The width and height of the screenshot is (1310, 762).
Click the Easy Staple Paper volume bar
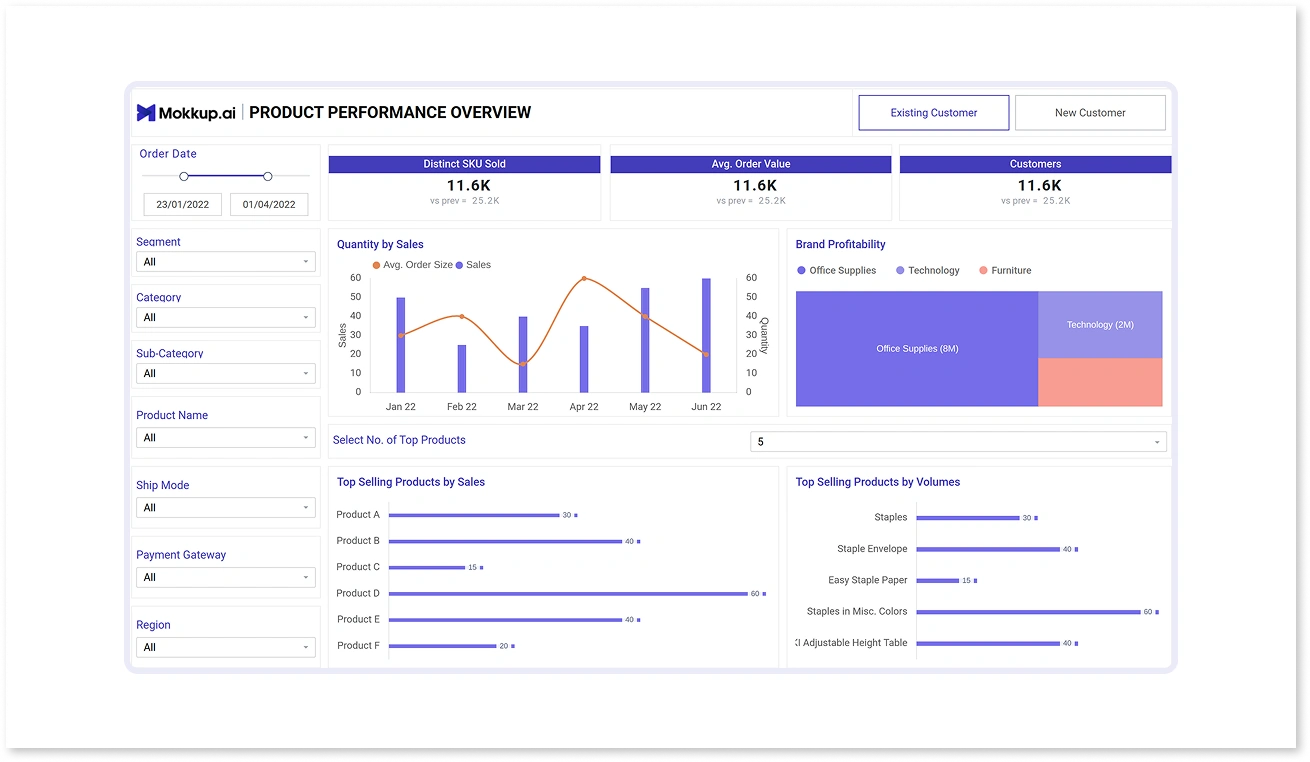pyautogui.click(x=938, y=580)
